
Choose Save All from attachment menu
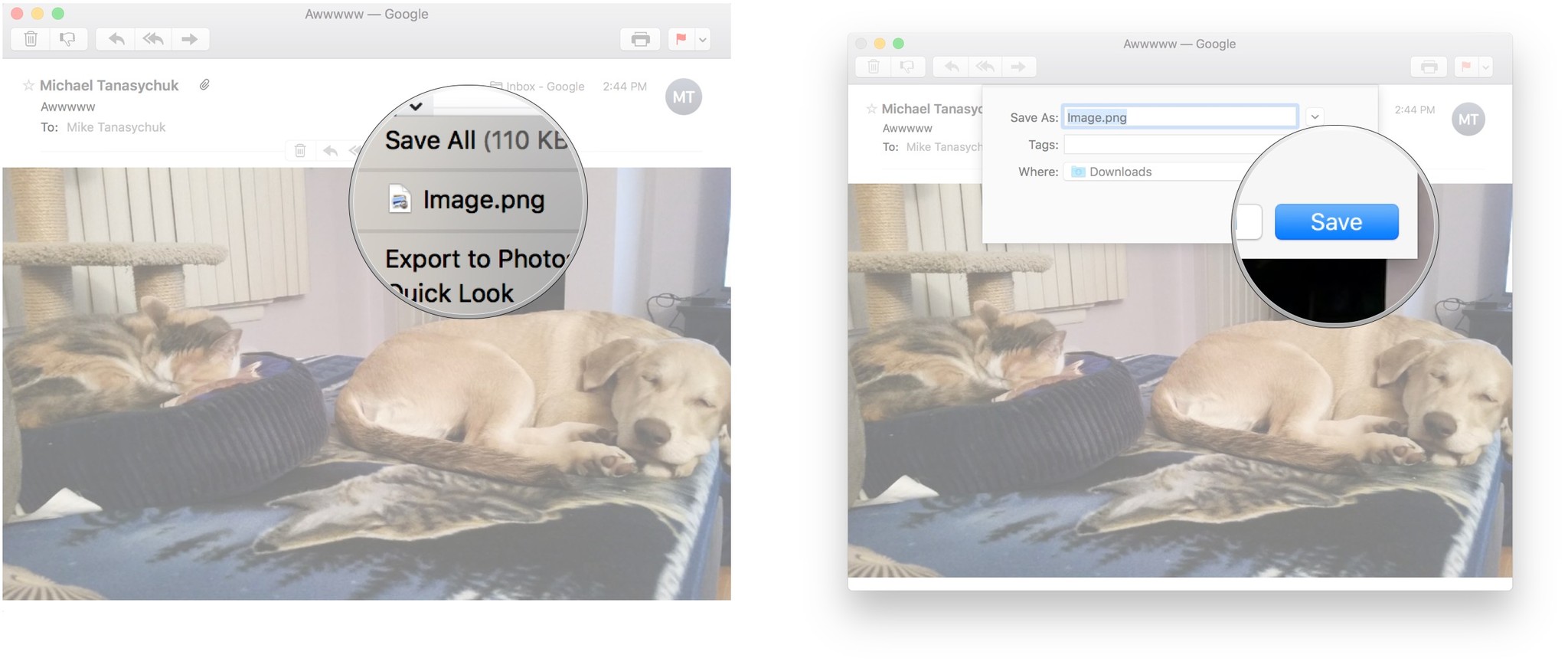475,140
